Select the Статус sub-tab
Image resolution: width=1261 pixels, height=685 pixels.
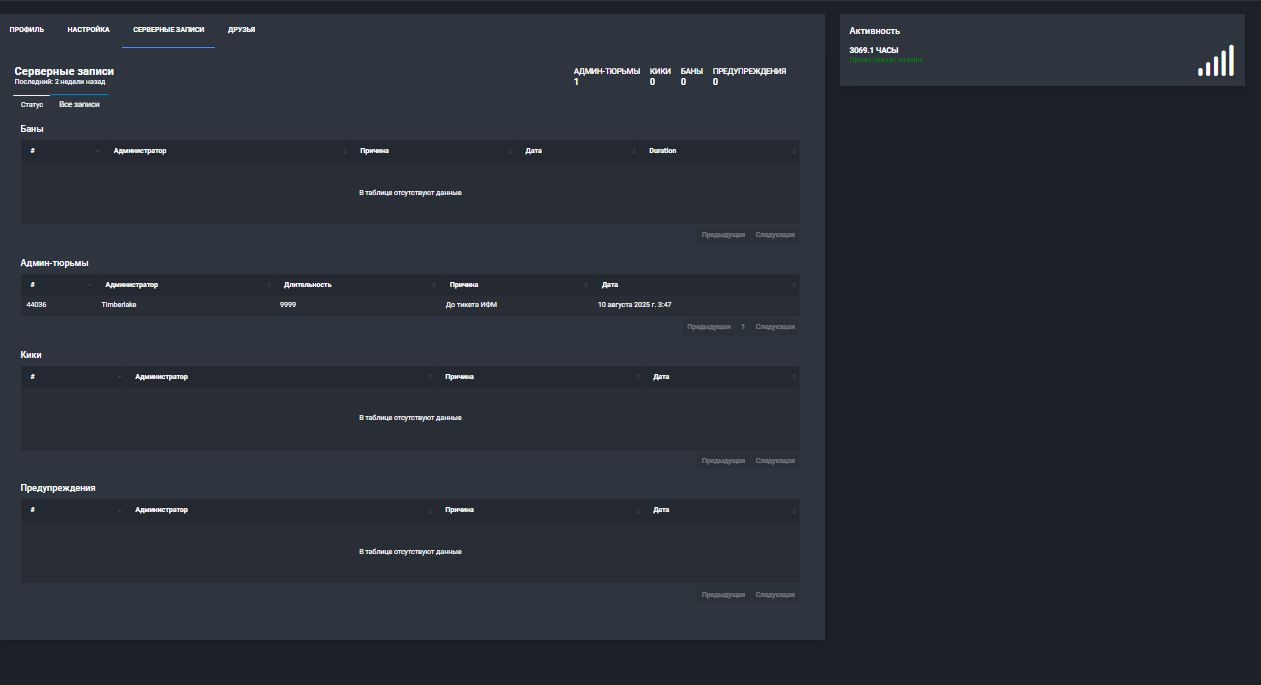[32, 104]
